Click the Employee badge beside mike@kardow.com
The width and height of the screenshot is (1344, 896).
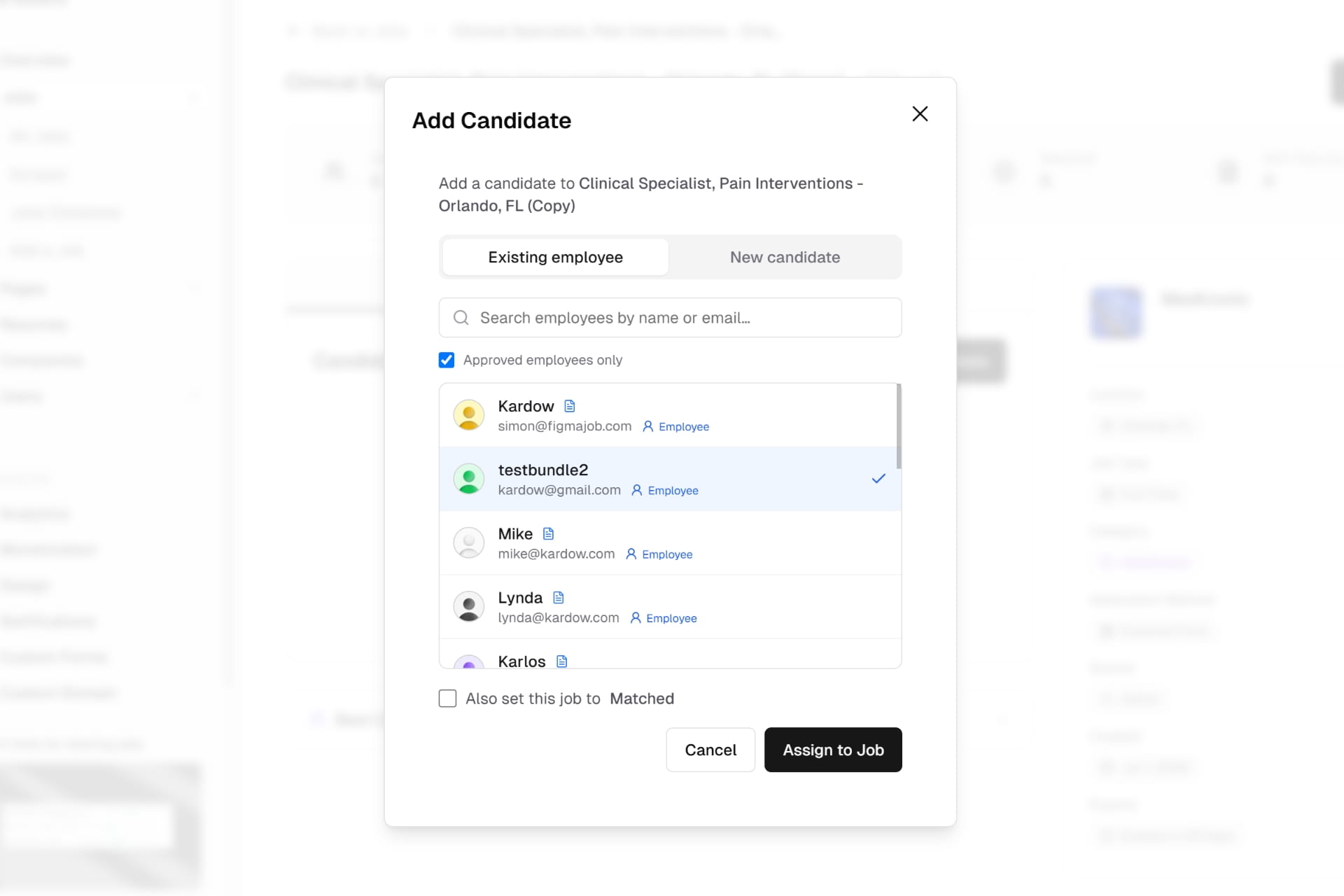(x=659, y=554)
